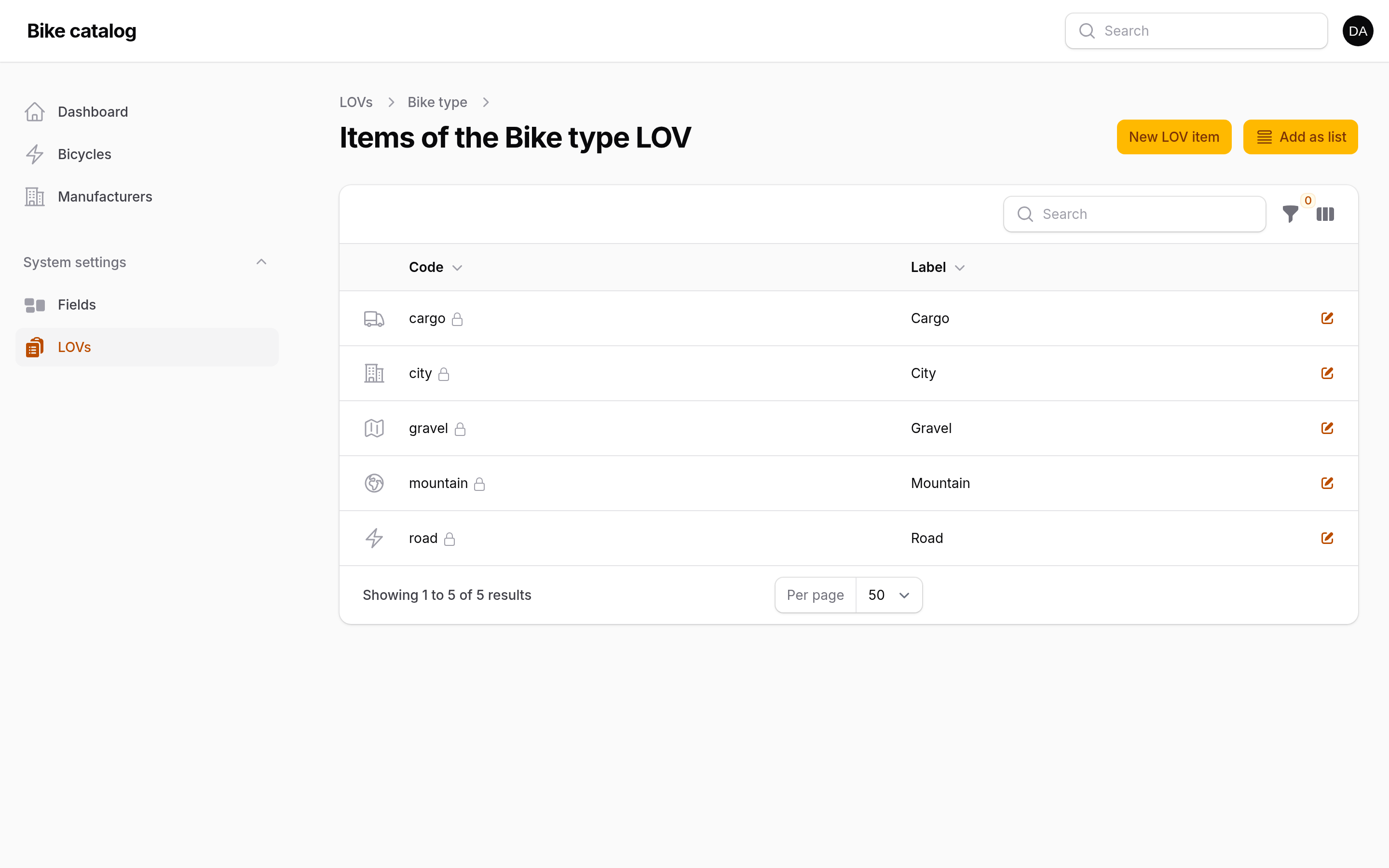1389x868 pixels.
Task: Sort by the Code column
Action: coord(436,268)
